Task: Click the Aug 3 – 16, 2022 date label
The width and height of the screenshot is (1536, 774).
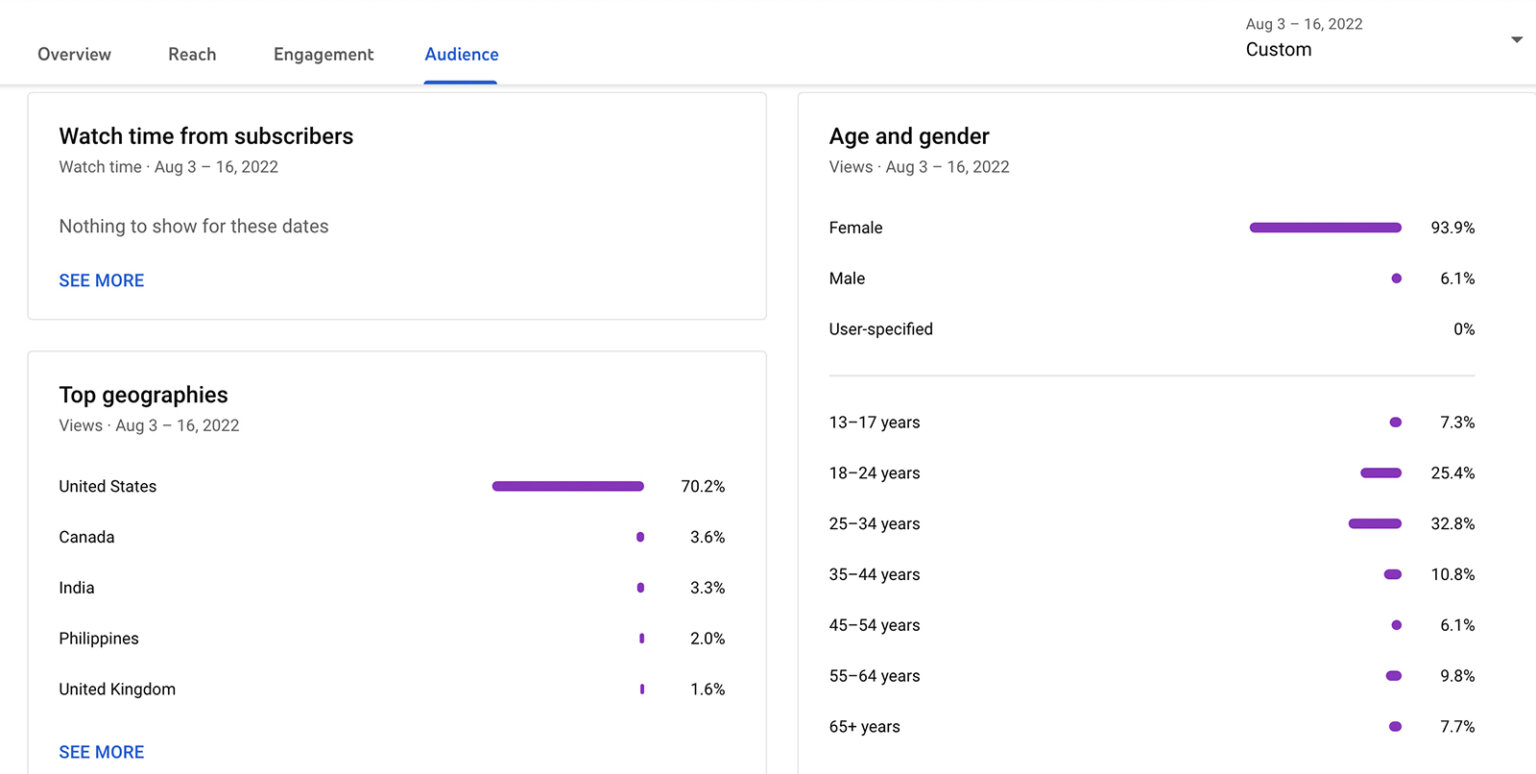Action: 1304,23
